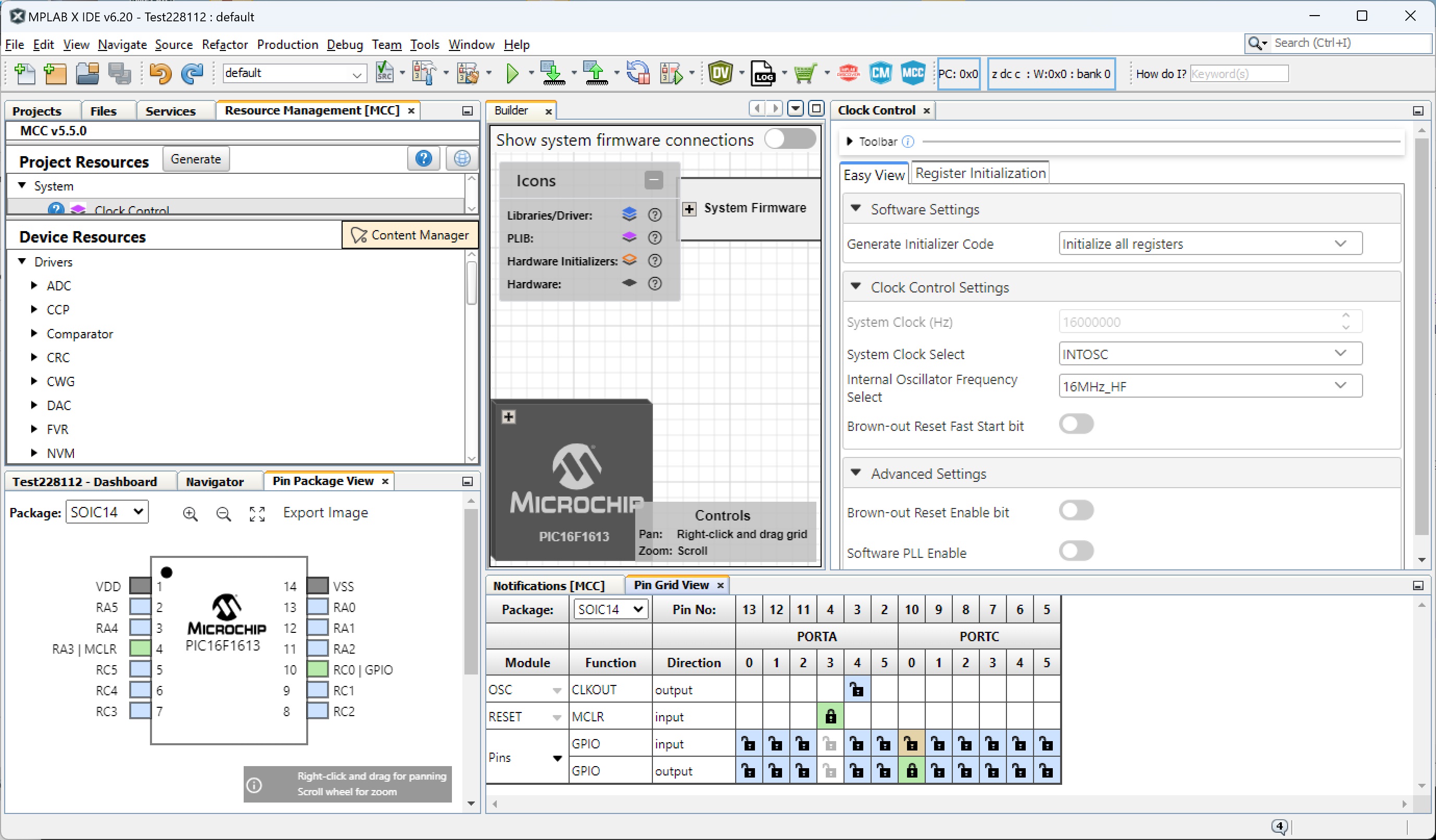Toggle Software PLL Enable switch
The image size is (1436, 840).
(x=1075, y=551)
